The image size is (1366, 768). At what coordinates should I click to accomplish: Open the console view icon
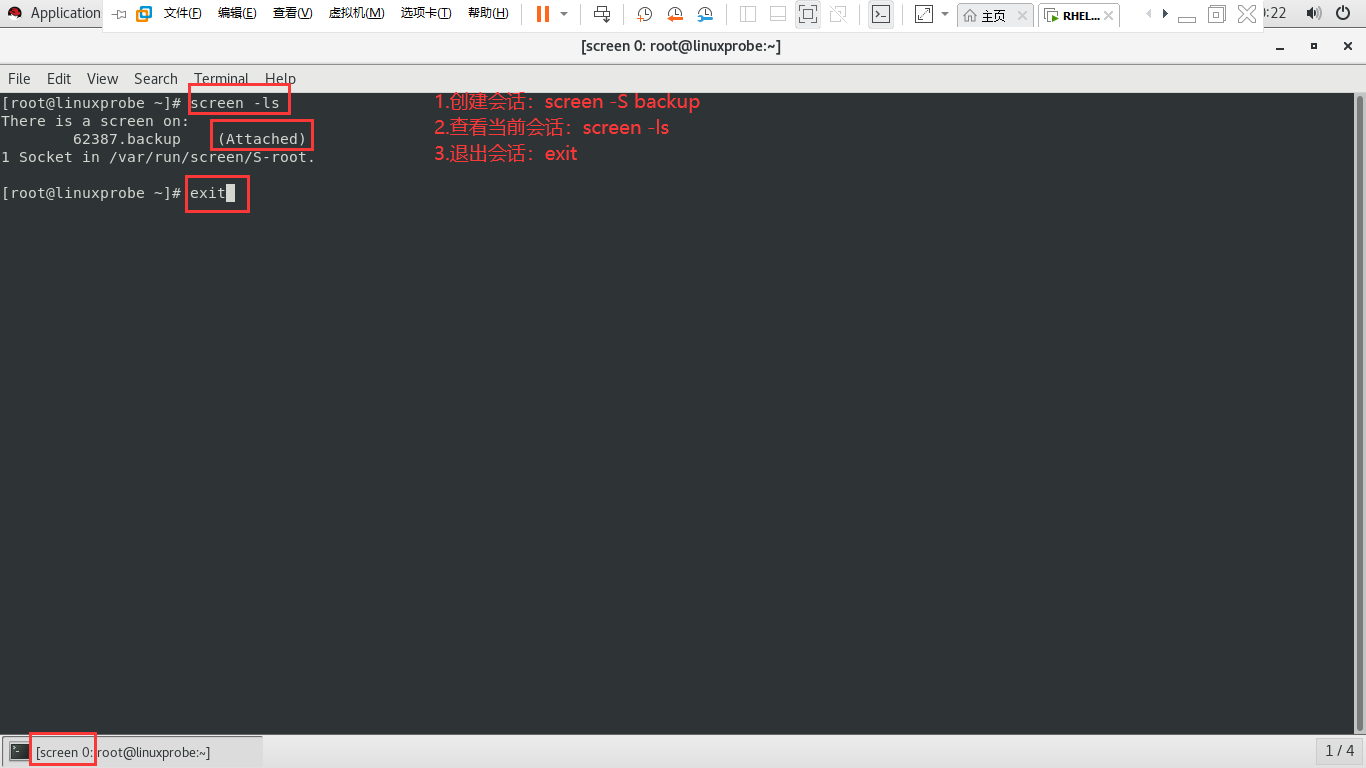[880, 14]
